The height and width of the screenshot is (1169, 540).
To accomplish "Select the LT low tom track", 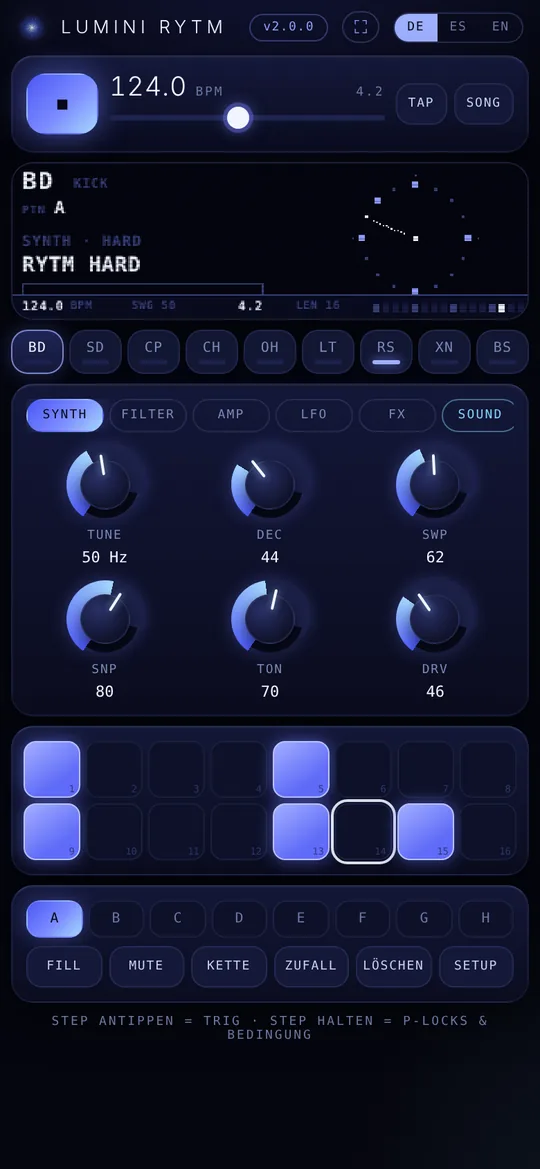I will [328, 351].
